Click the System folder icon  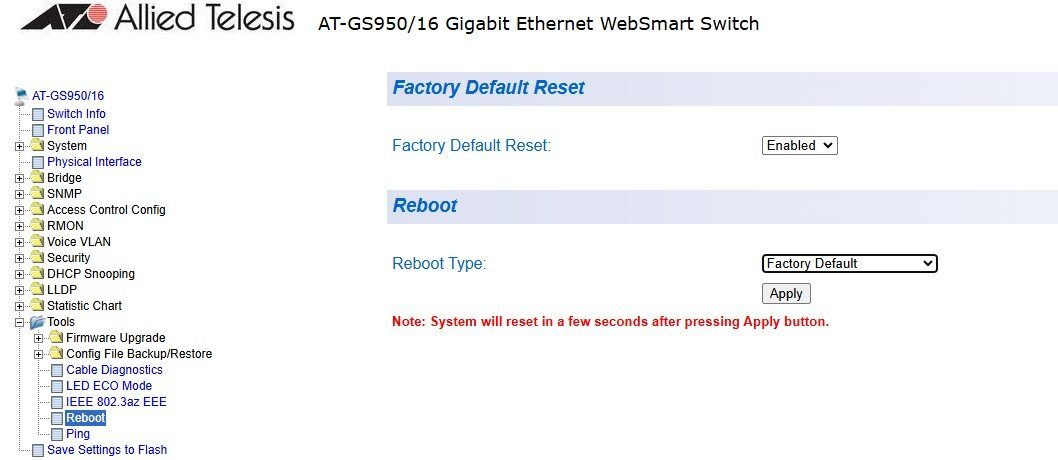[x=38, y=146]
